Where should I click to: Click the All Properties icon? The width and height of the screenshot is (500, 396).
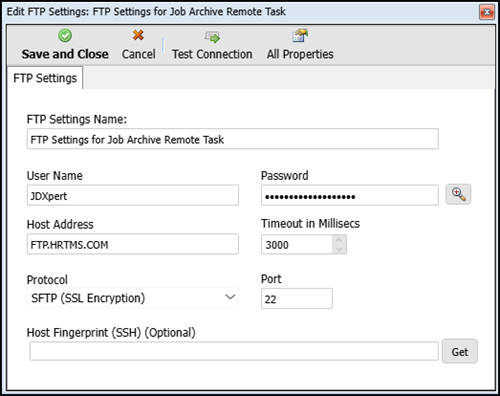[x=300, y=36]
